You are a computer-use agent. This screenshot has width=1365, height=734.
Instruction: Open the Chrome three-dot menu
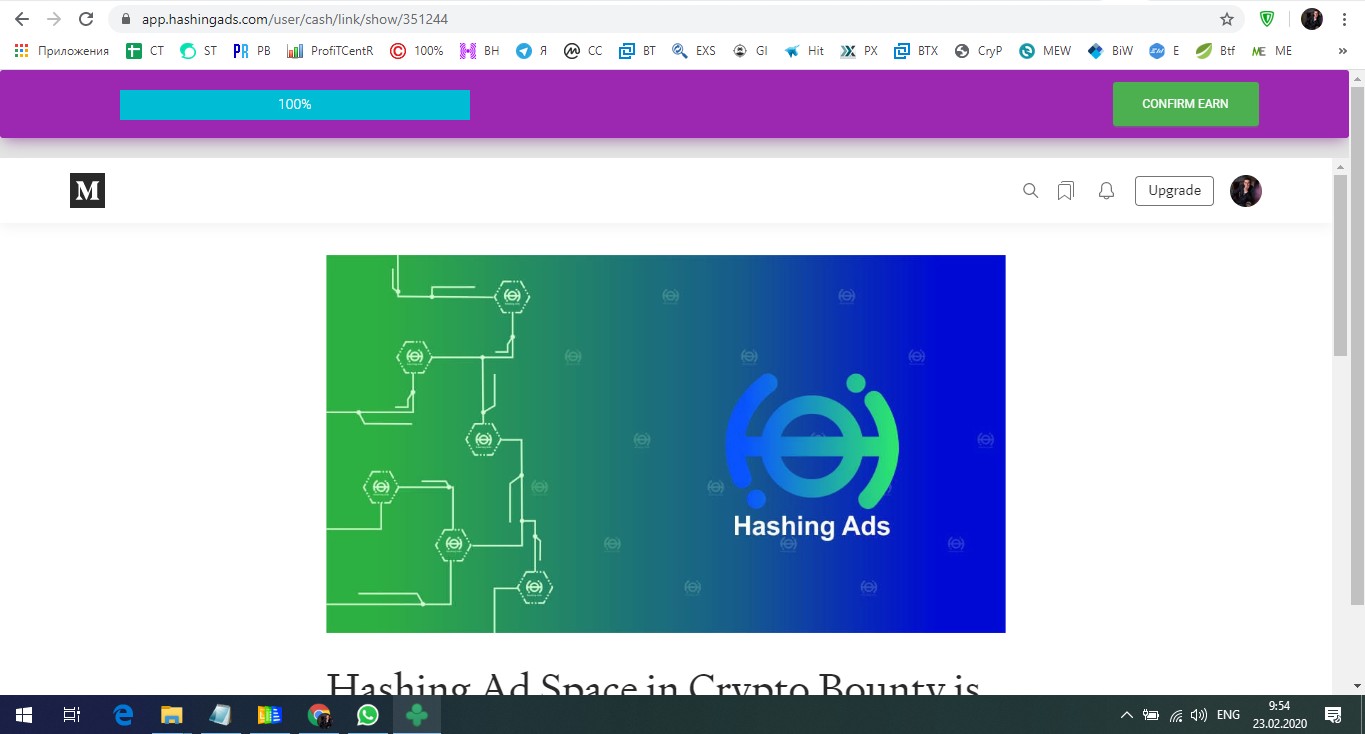pyautogui.click(x=1344, y=19)
